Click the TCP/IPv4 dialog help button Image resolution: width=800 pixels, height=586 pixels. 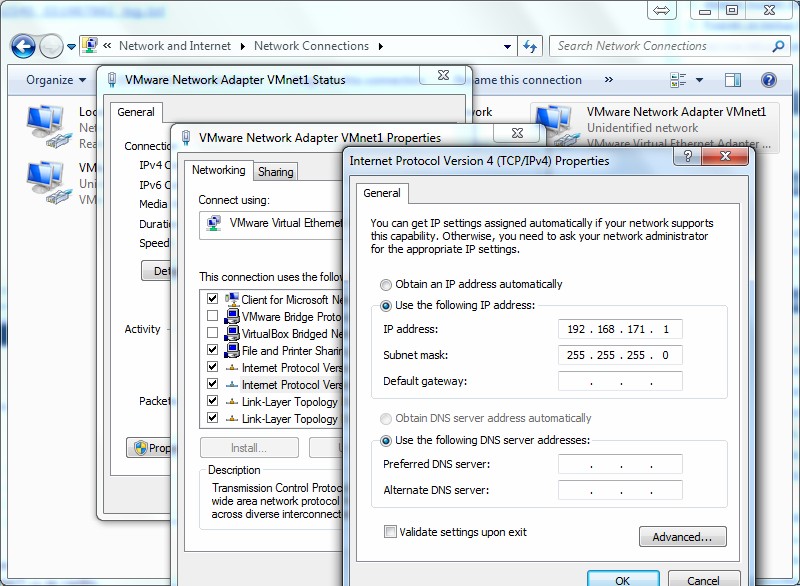(x=687, y=157)
